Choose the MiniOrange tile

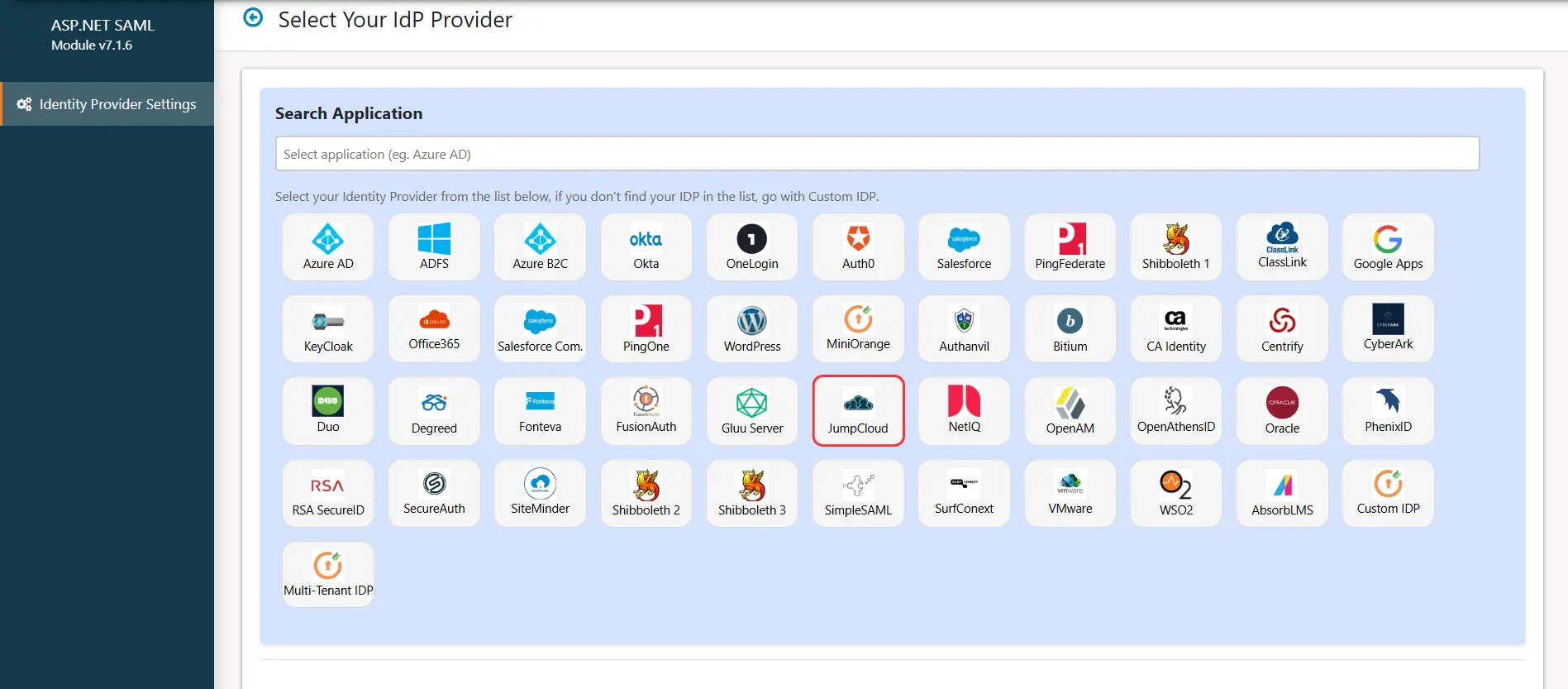[858, 328]
